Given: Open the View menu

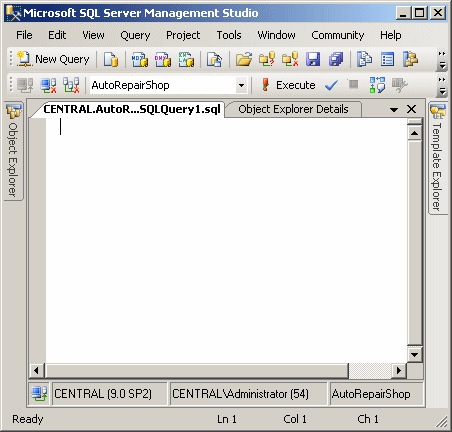Looking at the screenshot, I should tap(93, 35).
